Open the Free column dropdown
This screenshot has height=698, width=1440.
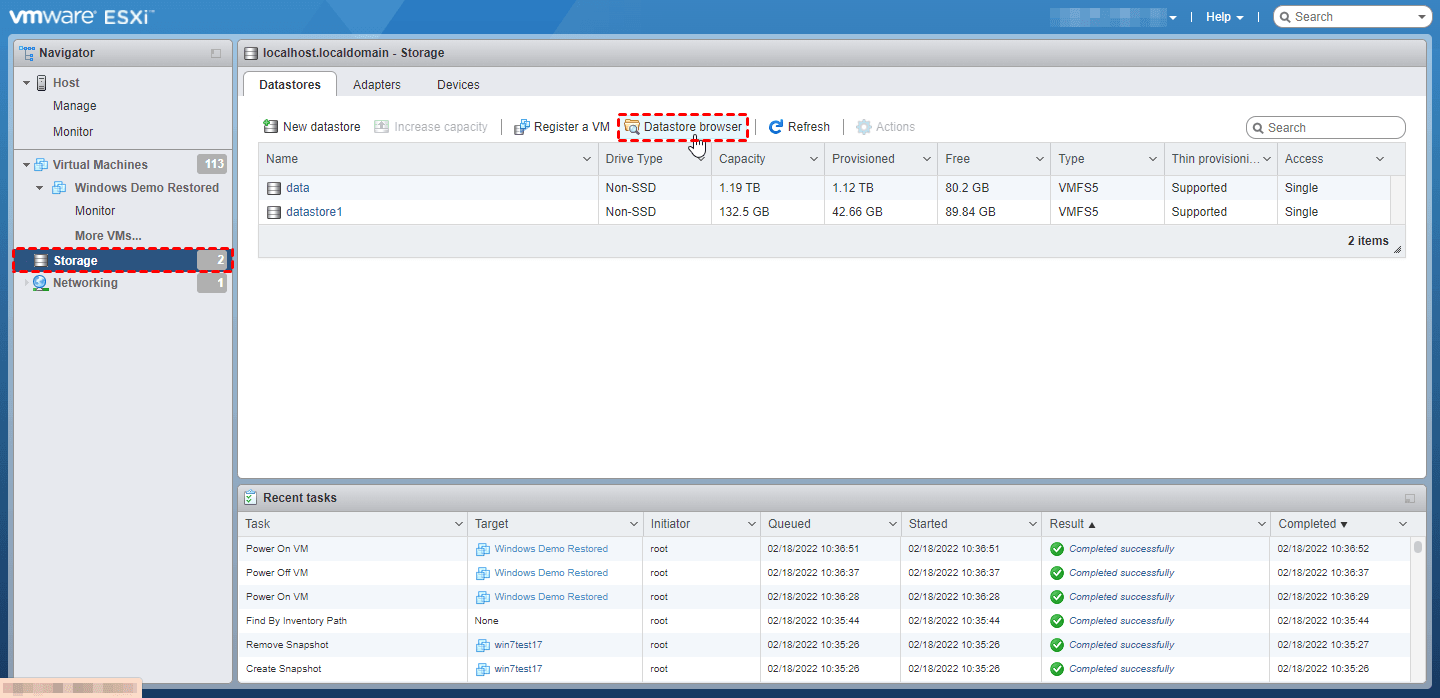(1040, 159)
